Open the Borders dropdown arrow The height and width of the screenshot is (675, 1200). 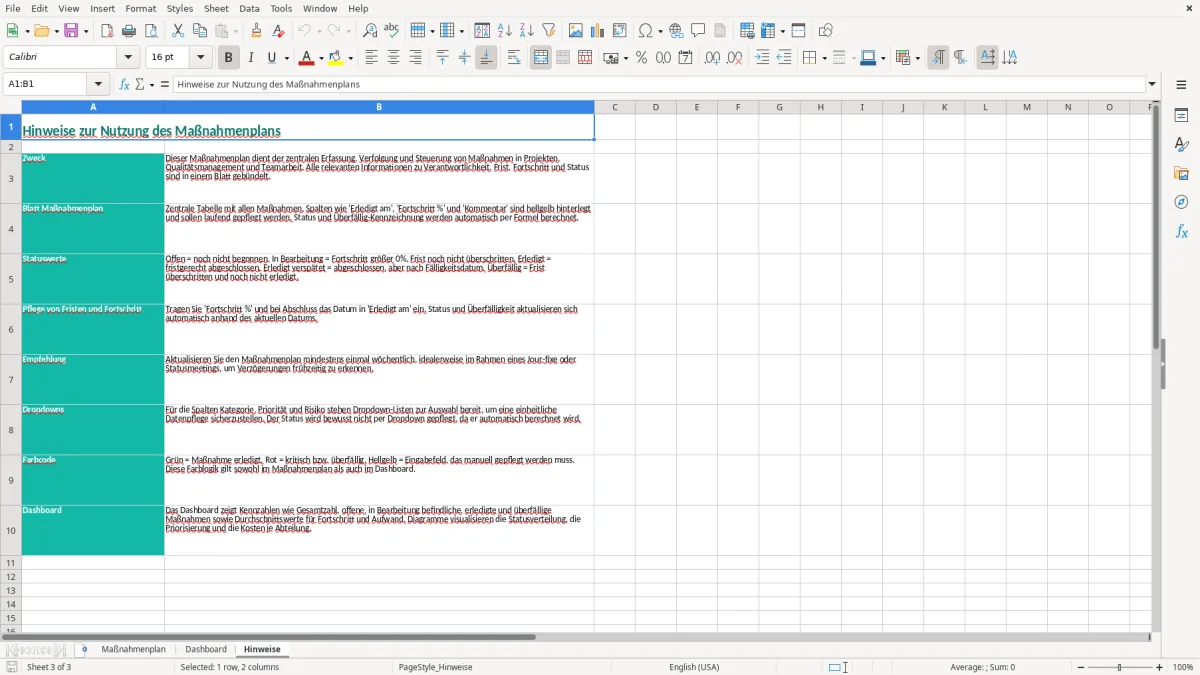click(823, 58)
